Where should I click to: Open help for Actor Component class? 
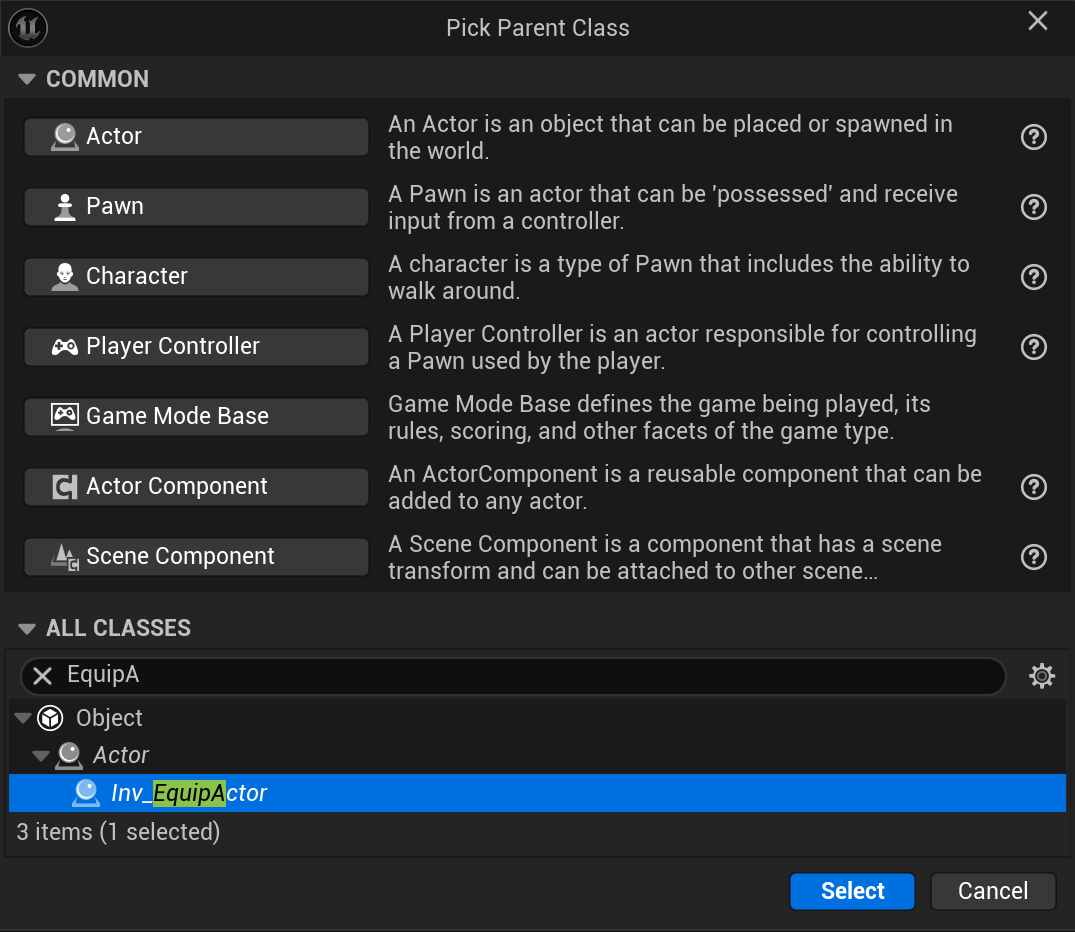click(x=1033, y=487)
